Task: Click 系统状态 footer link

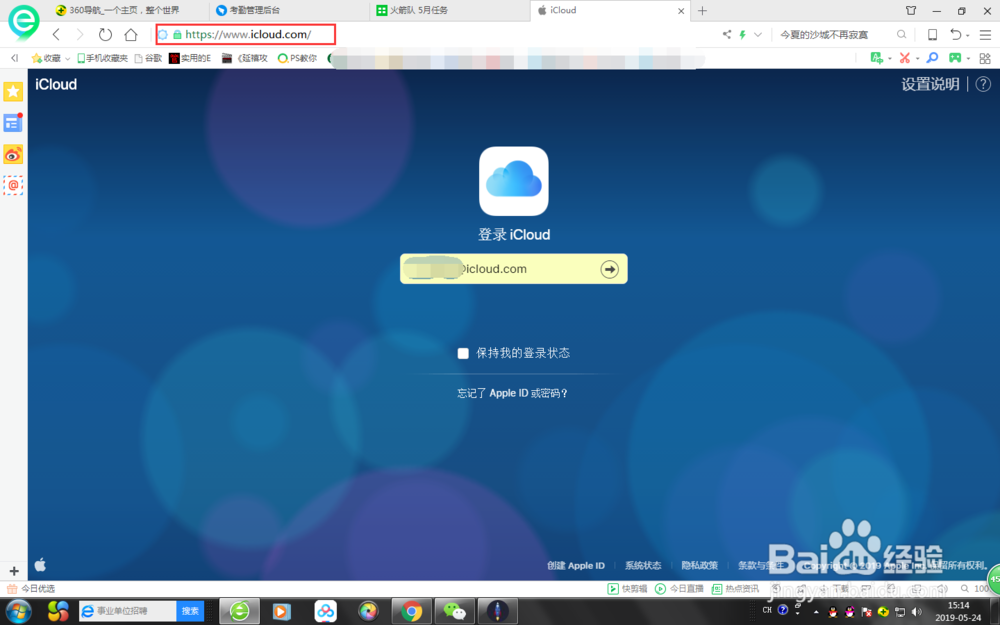Action: pos(643,566)
